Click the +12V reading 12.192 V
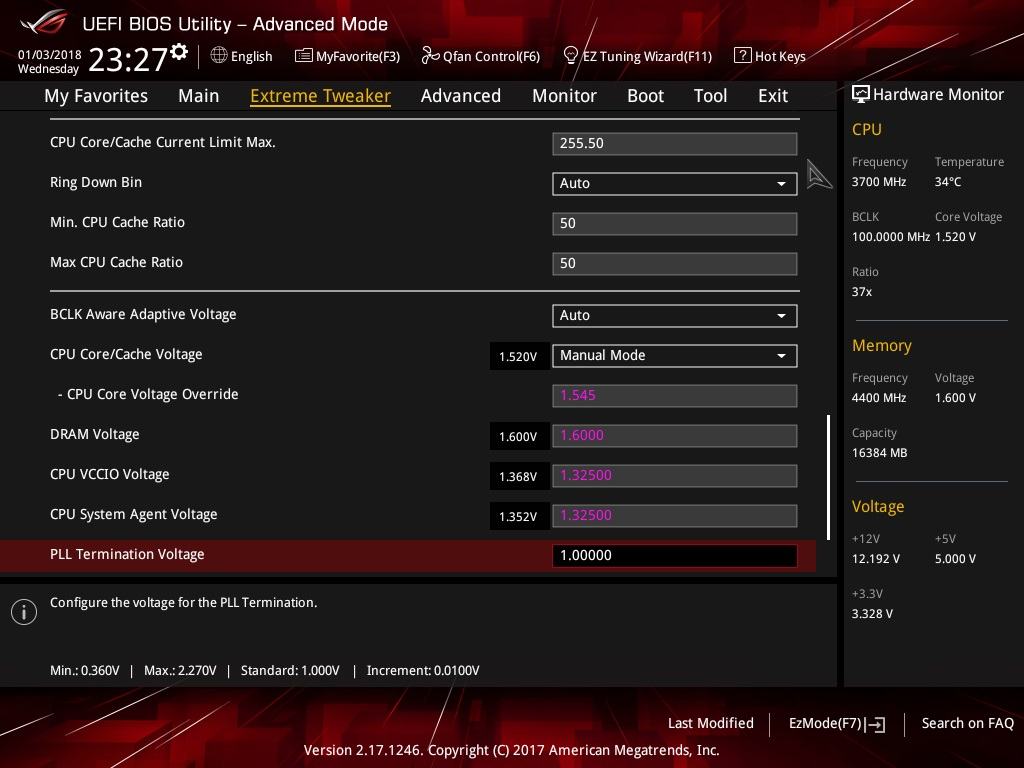1024x768 pixels. [x=876, y=558]
